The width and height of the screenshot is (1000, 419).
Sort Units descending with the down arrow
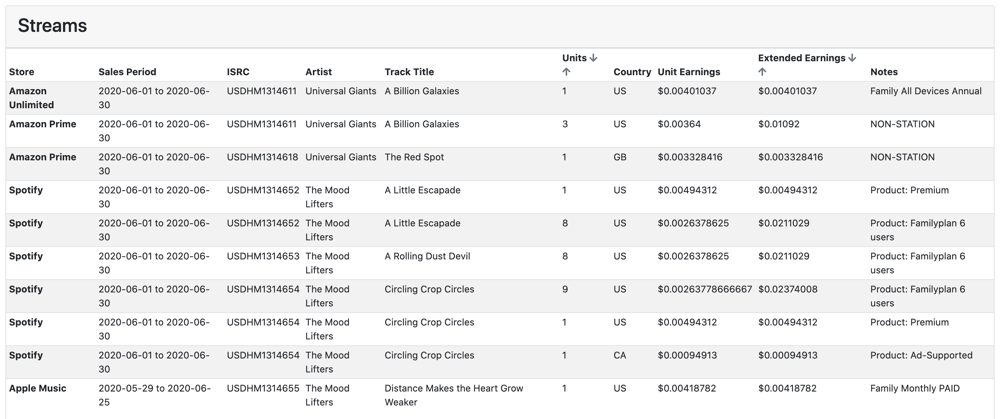593,58
